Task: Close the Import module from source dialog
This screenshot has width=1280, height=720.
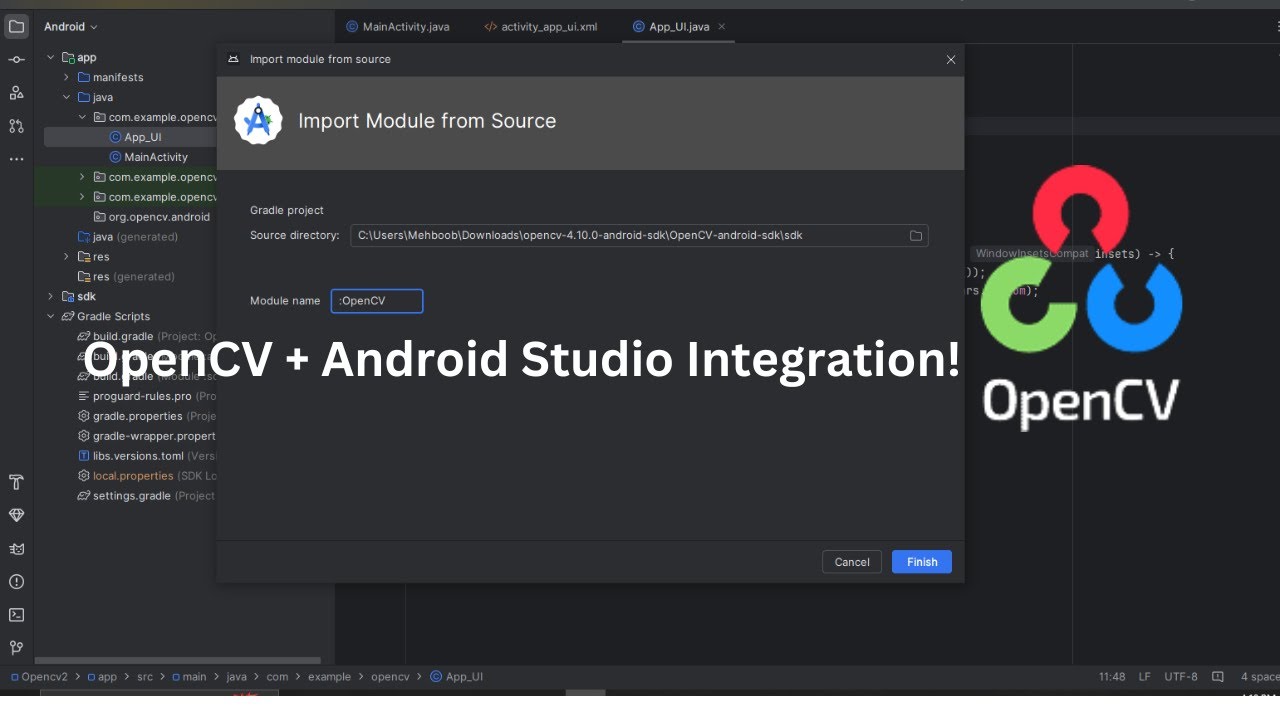Action: (950, 59)
